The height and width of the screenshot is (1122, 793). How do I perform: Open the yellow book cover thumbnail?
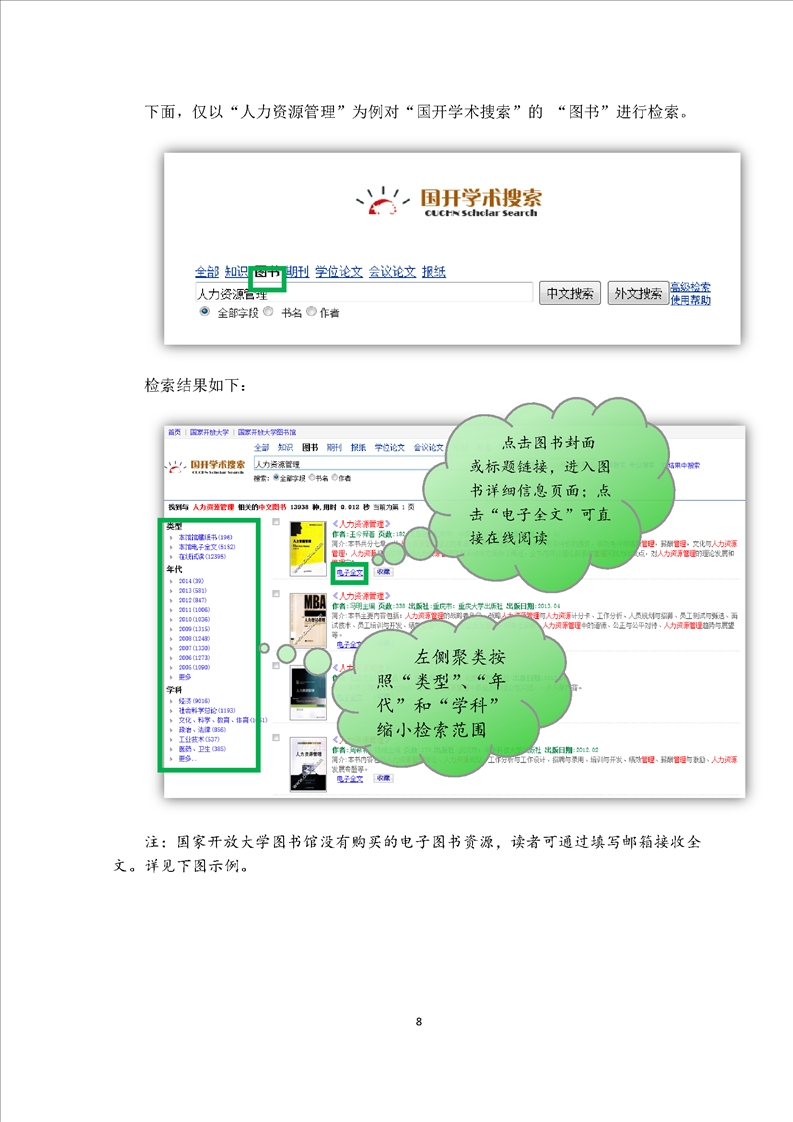tap(303, 549)
